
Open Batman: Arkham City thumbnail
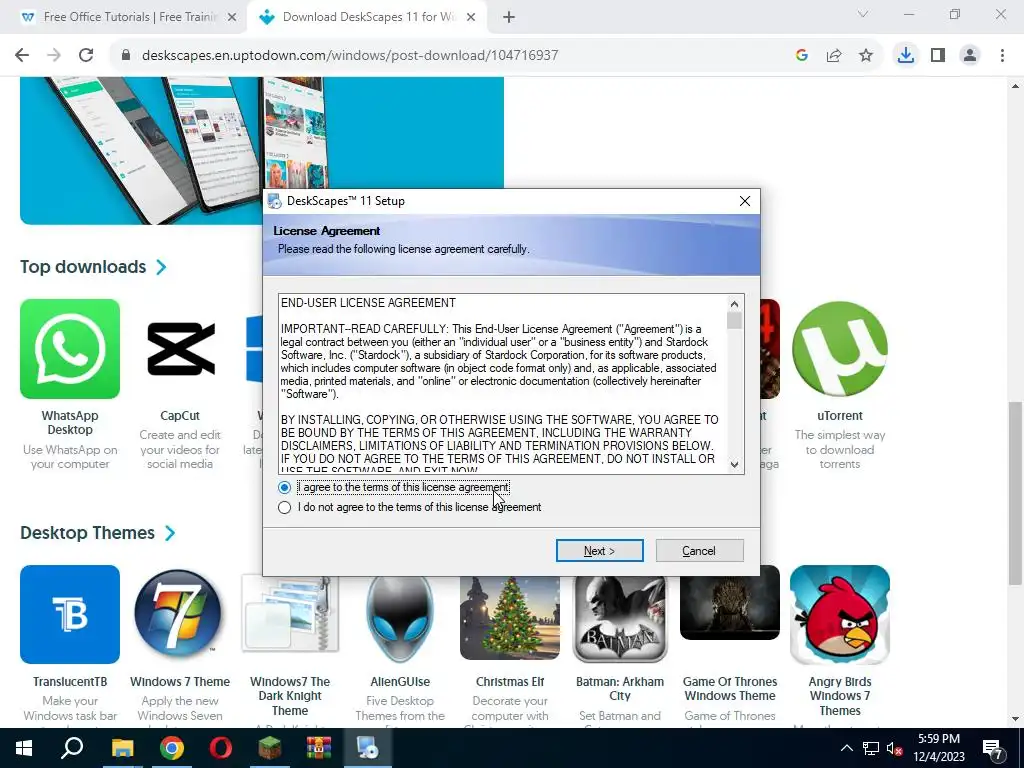(x=620, y=619)
